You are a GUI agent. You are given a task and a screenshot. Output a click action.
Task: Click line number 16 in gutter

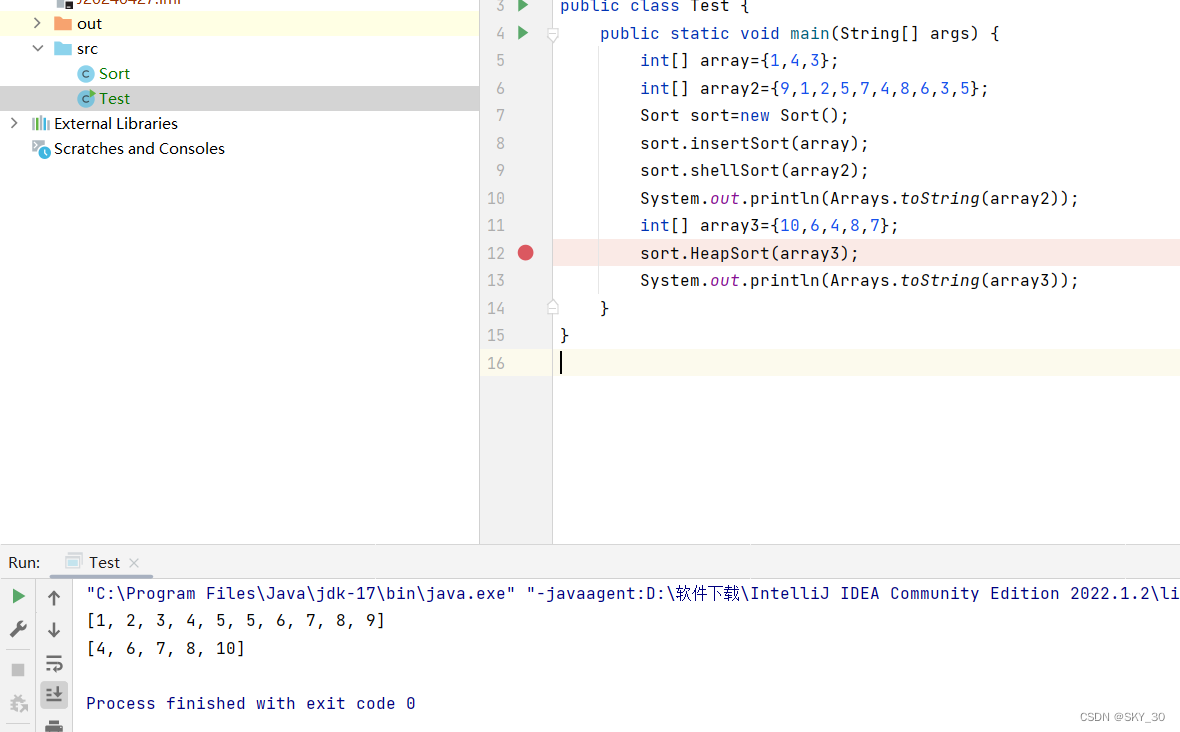pyautogui.click(x=496, y=363)
